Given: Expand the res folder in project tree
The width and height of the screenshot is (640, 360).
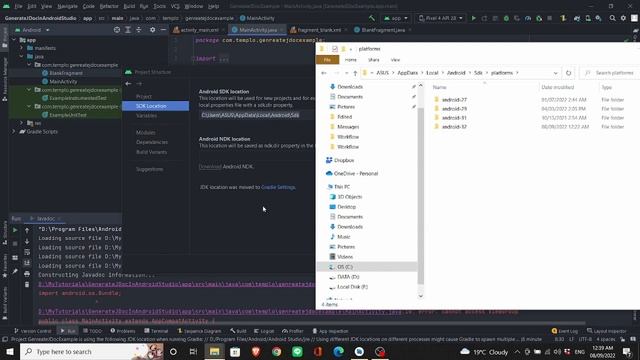Looking at the screenshot, I should 22,123.
